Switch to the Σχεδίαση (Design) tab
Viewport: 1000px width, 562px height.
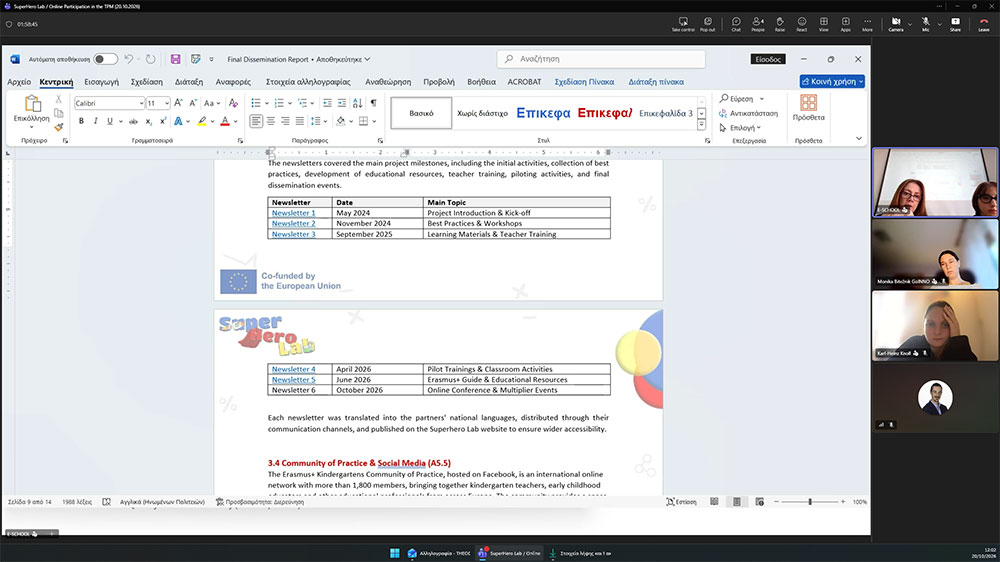147,82
